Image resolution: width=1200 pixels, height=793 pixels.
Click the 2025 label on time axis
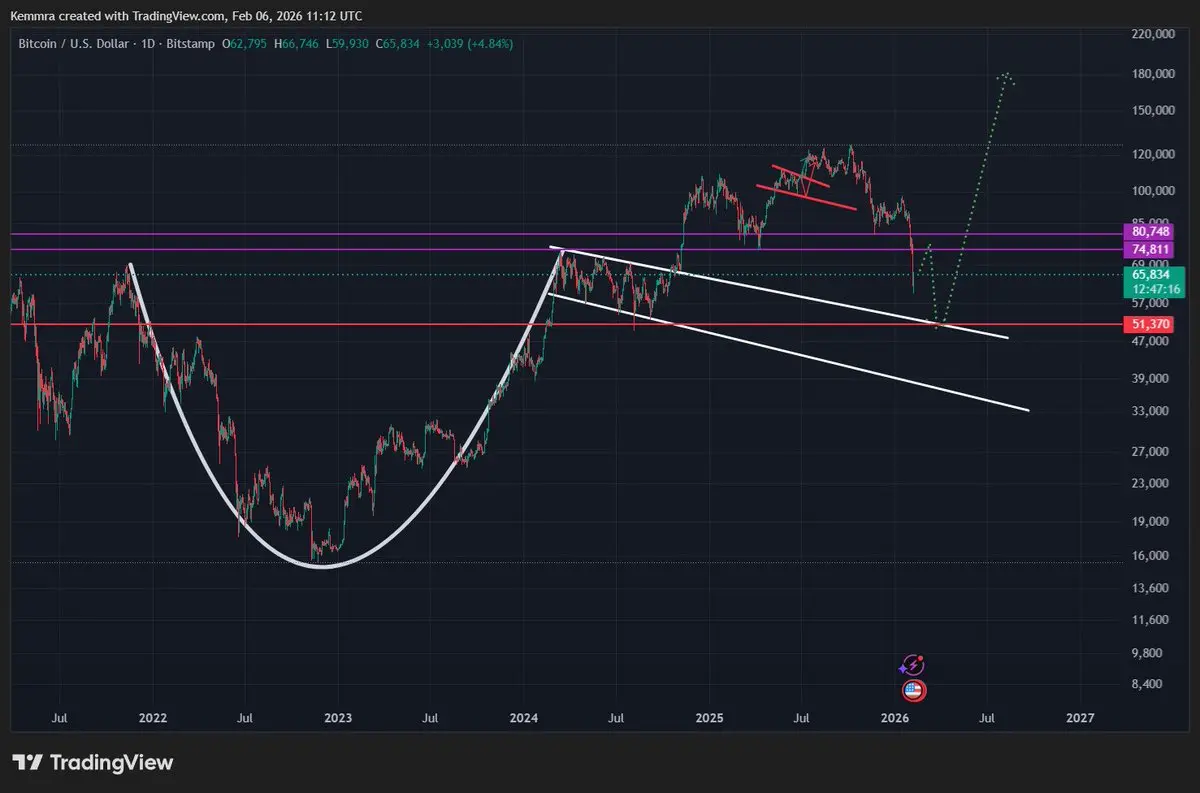[709, 718]
